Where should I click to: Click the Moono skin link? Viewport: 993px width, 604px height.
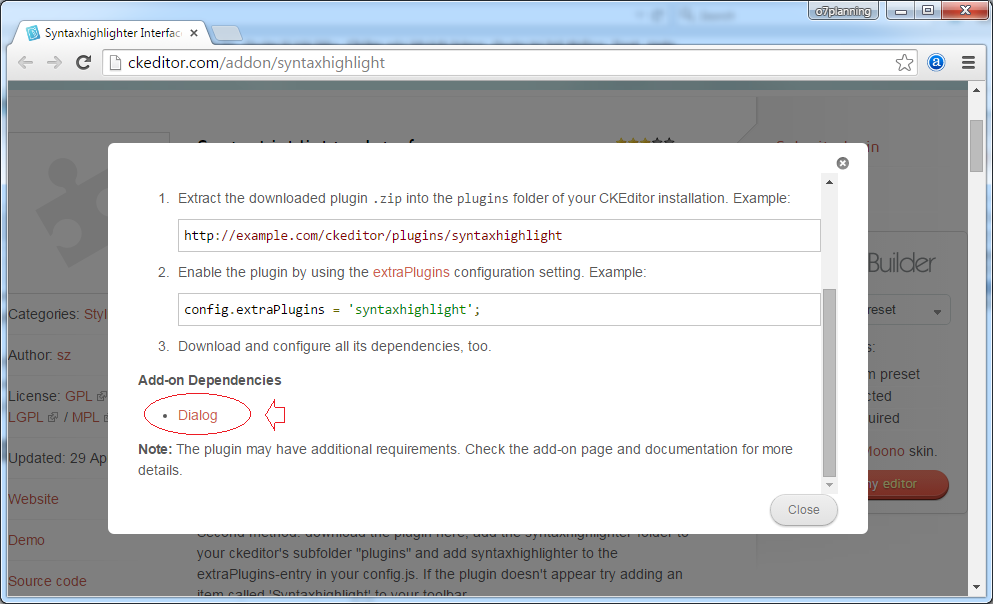point(886,451)
